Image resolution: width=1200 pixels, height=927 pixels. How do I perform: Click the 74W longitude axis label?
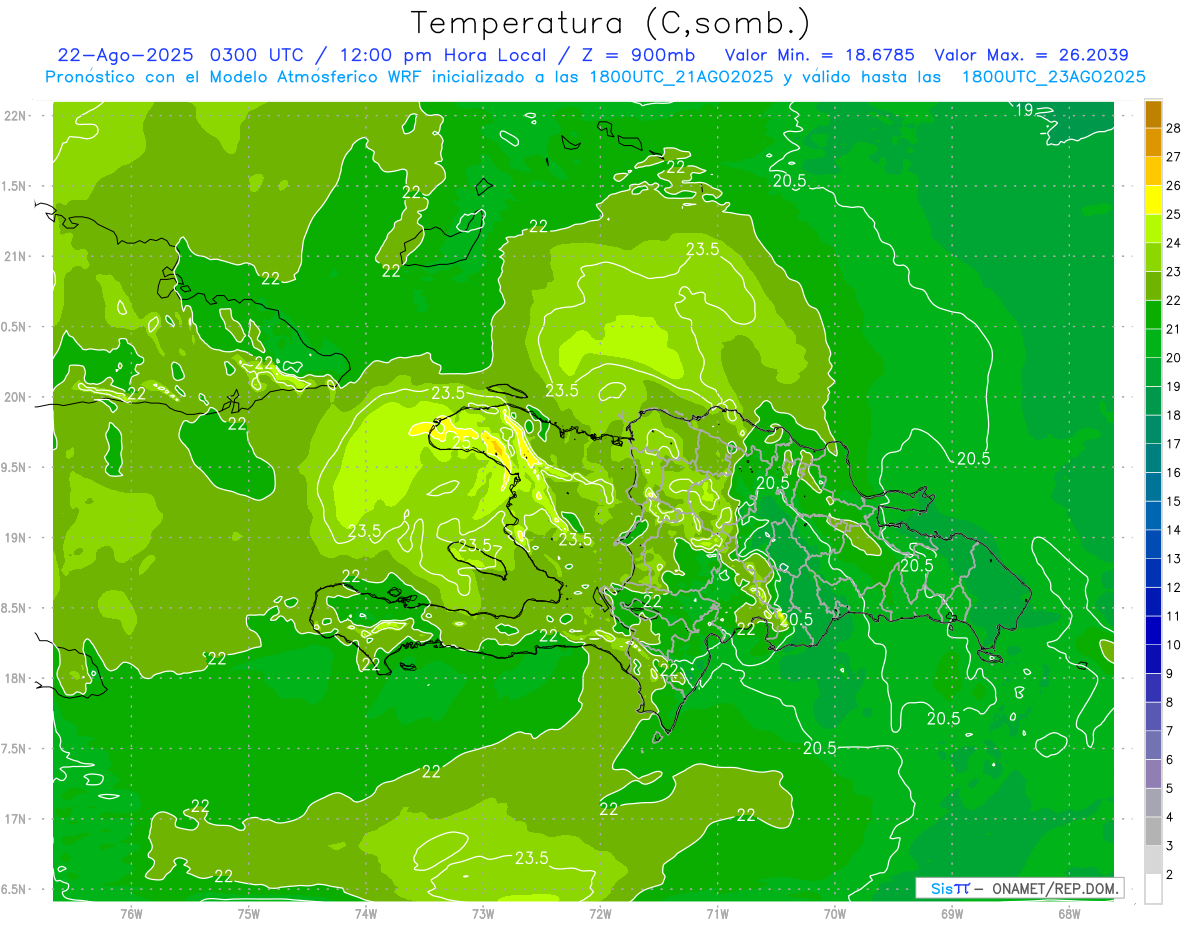pyautogui.click(x=365, y=913)
